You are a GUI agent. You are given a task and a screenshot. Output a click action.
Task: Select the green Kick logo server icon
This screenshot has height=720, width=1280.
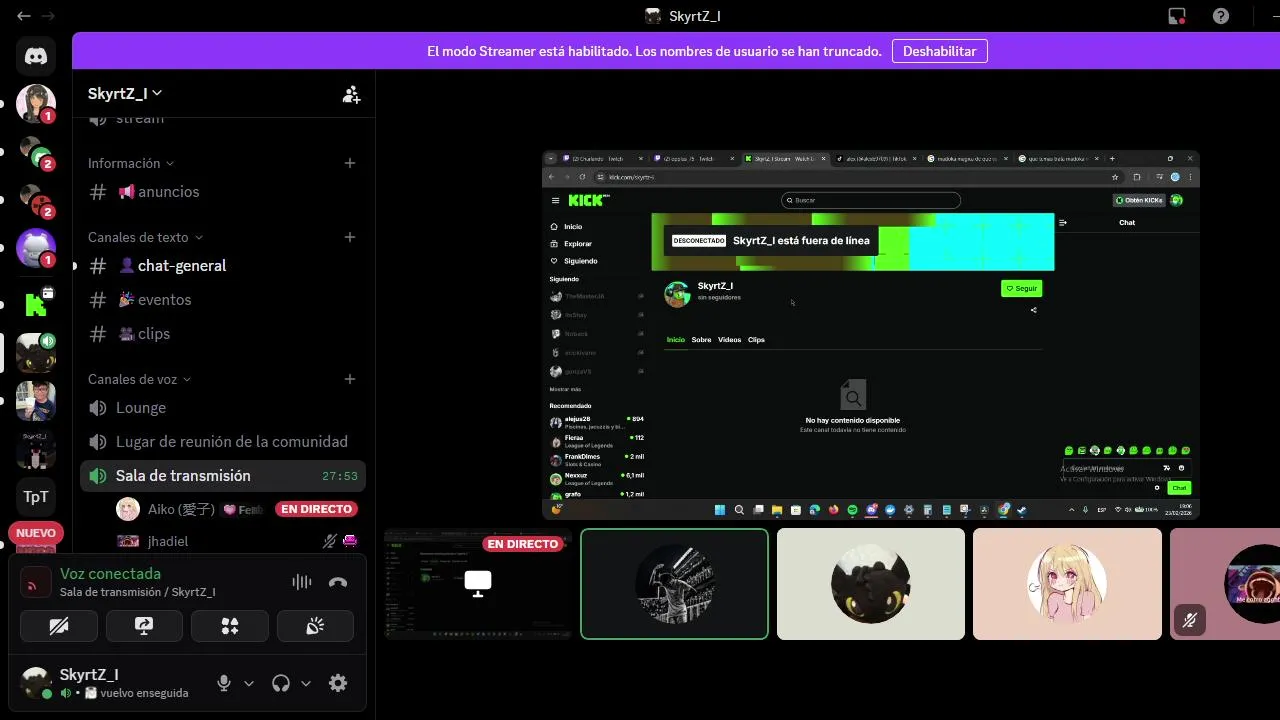tap(36, 303)
